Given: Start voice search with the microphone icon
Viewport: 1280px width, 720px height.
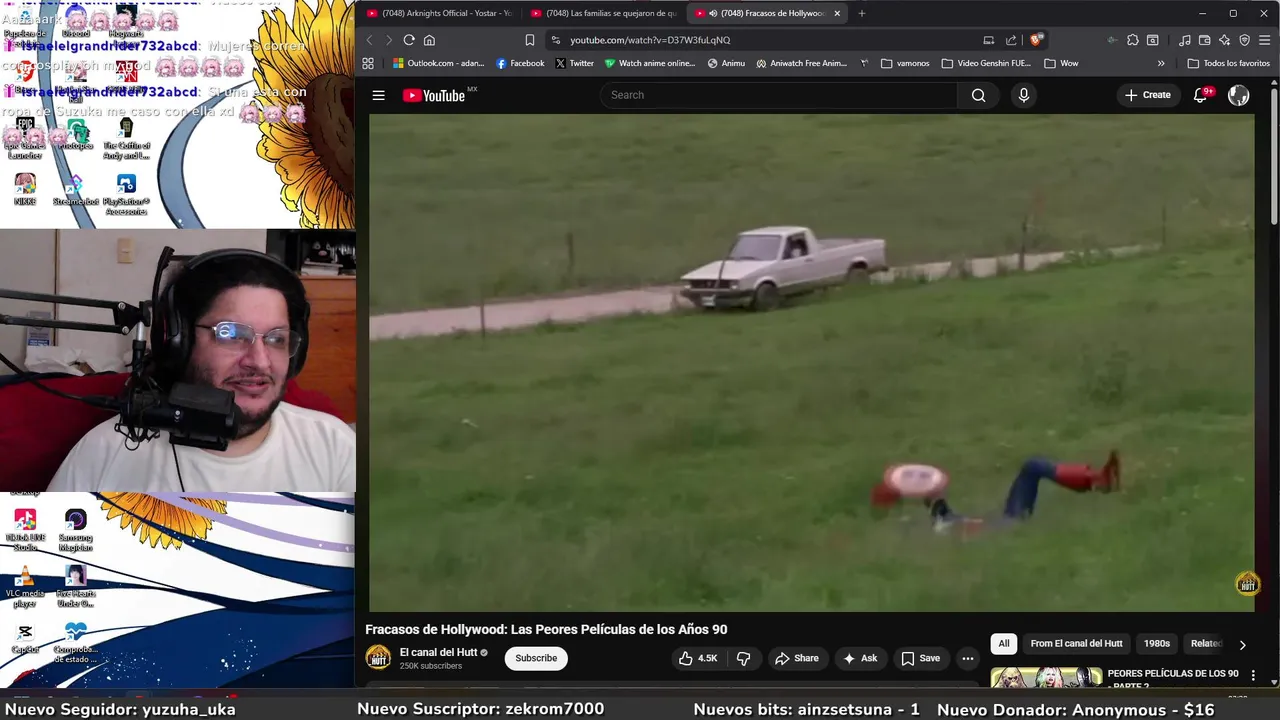Looking at the screenshot, I should 1023,95.
